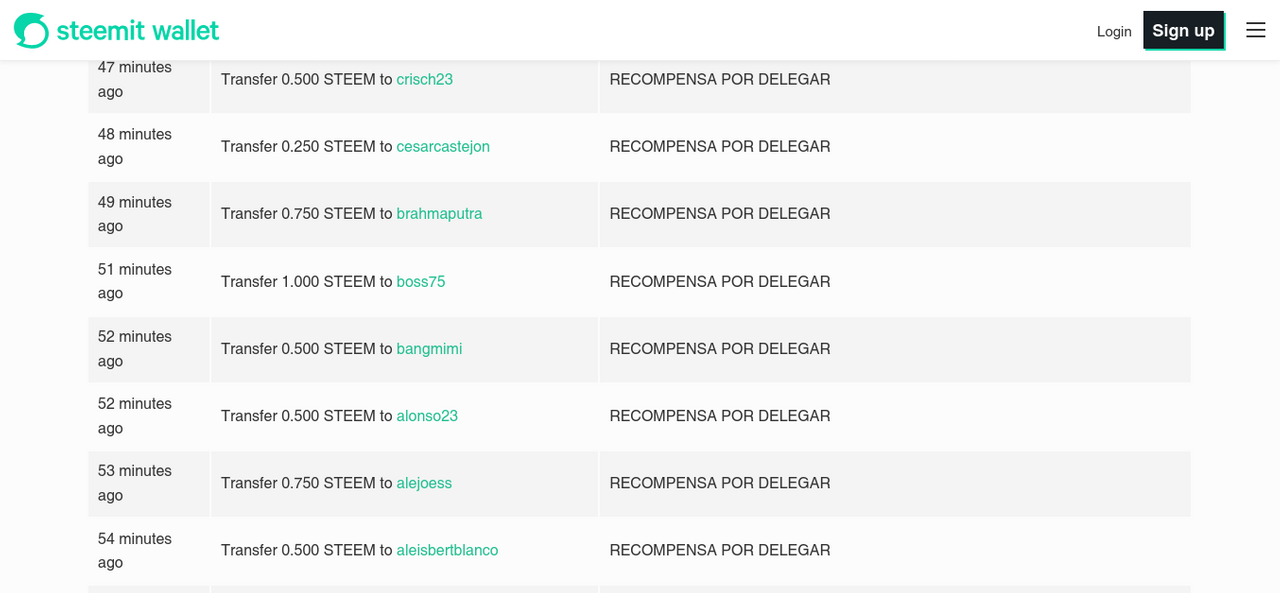Screen dimensions: 1280x593
Task: Click memo text in brahmaputra transfer row
Action: (720, 213)
